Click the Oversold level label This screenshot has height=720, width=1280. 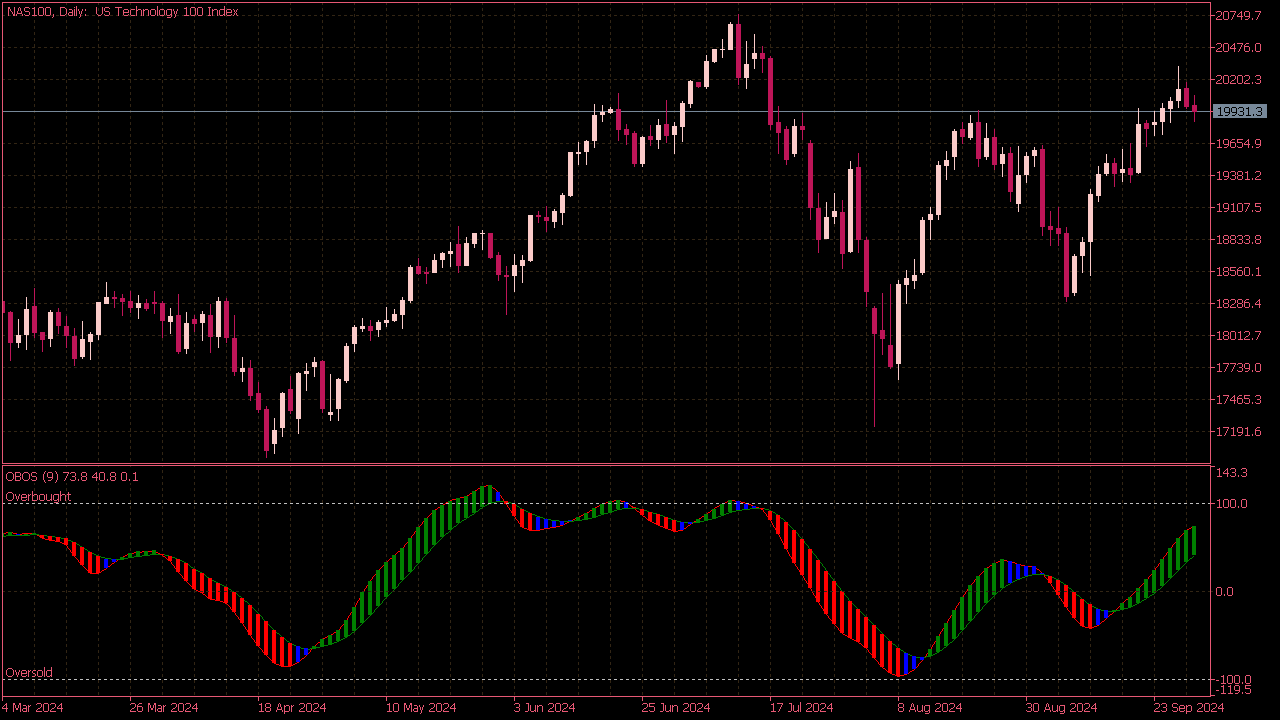pos(29,673)
